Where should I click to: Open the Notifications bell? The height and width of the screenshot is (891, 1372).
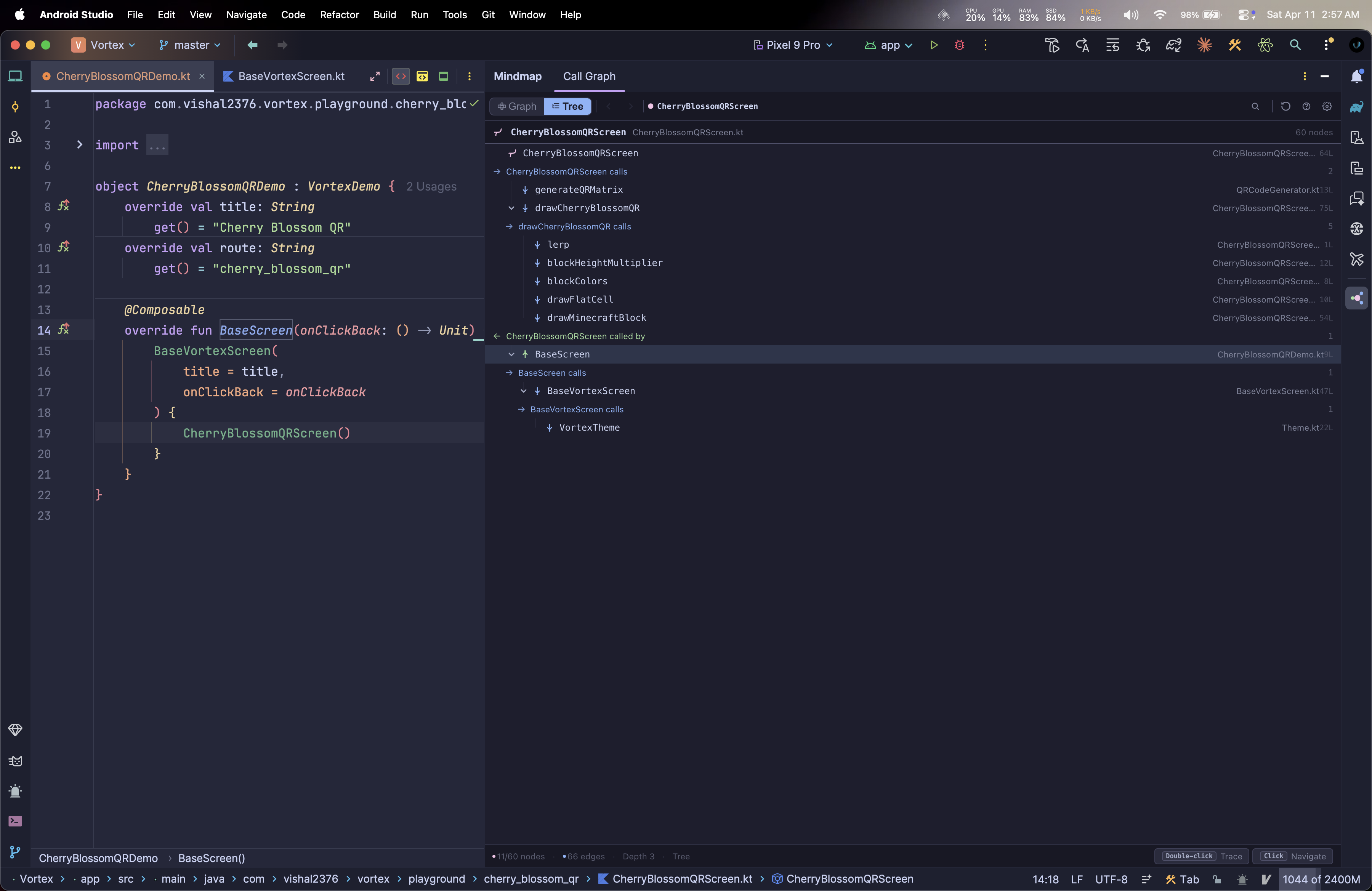(x=1356, y=76)
